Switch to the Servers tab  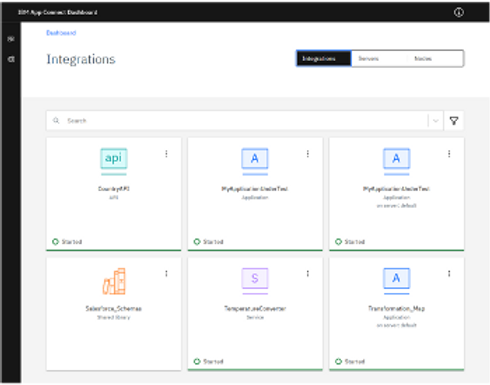[379, 59]
